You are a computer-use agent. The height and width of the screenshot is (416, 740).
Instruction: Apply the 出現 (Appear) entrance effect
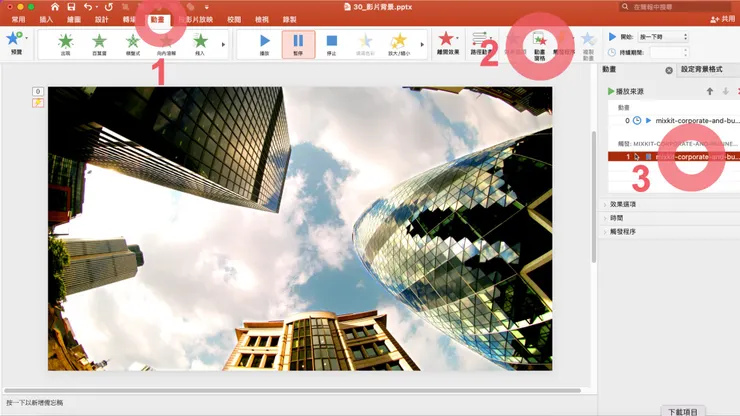[66, 44]
